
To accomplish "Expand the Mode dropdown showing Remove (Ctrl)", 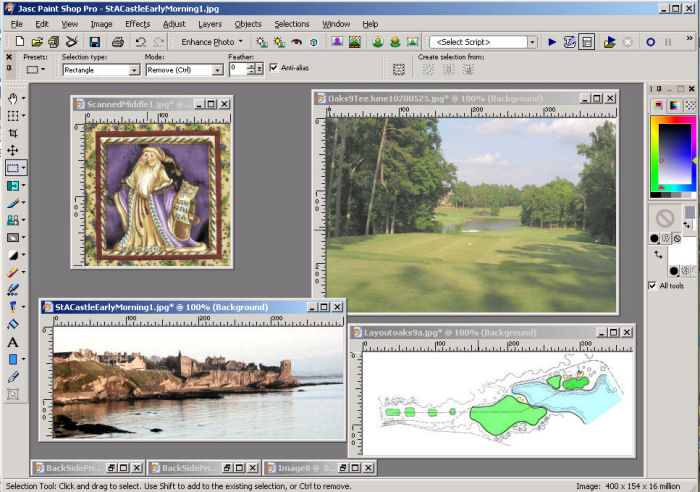I will click(x=217, y=71).
